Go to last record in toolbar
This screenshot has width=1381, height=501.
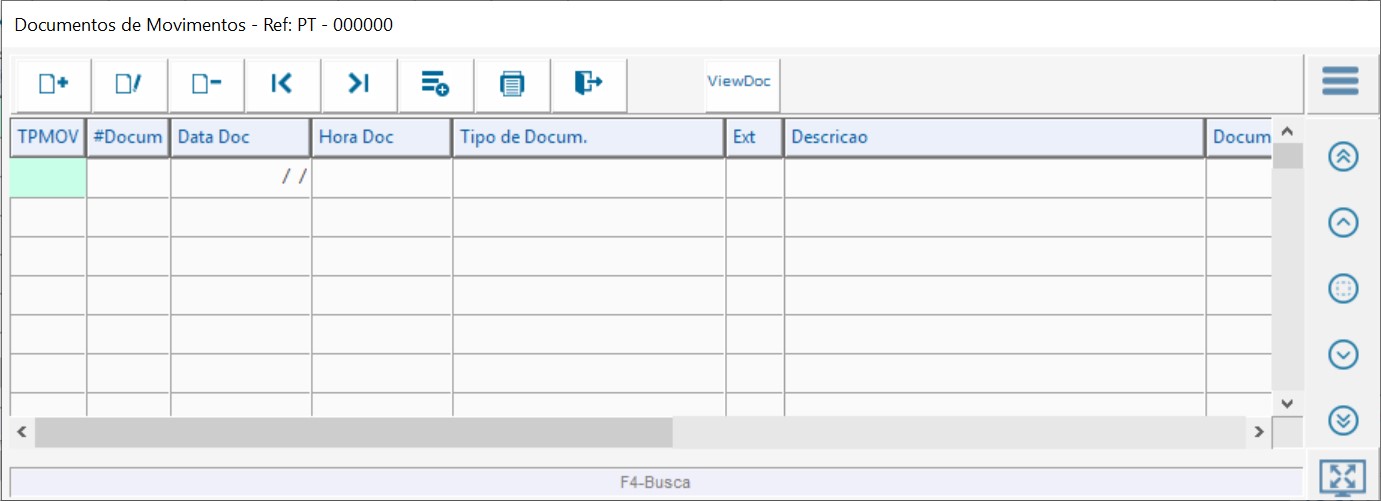coord(359,85)
